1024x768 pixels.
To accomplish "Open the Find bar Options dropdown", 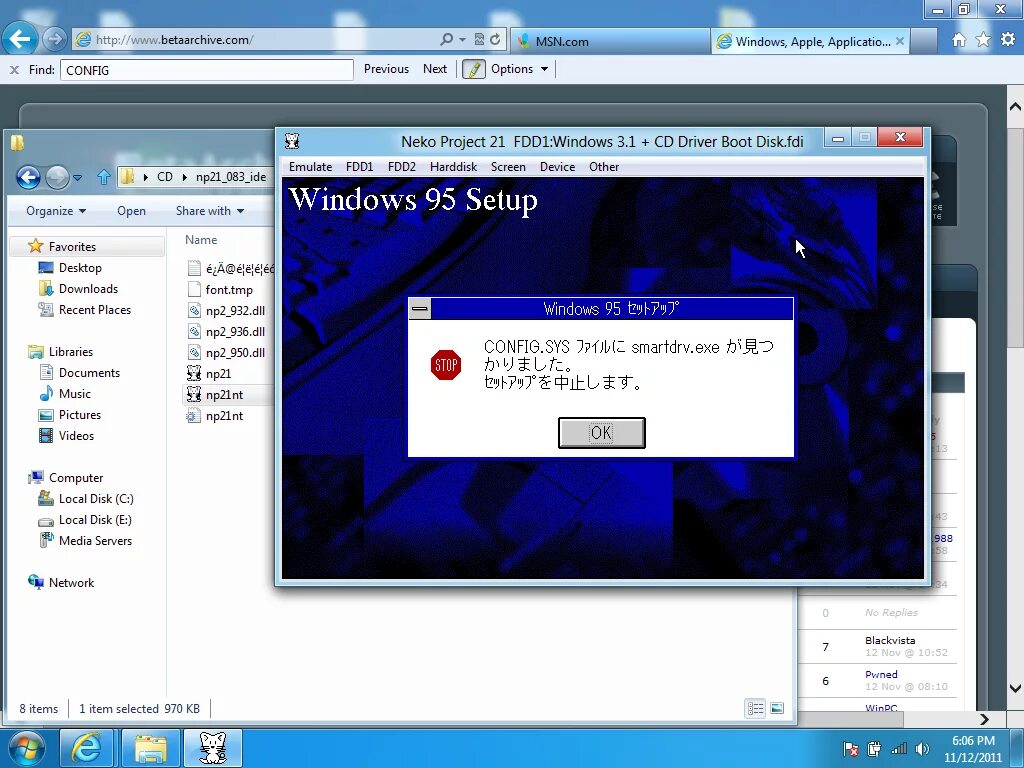I will [x=520, y=69].
